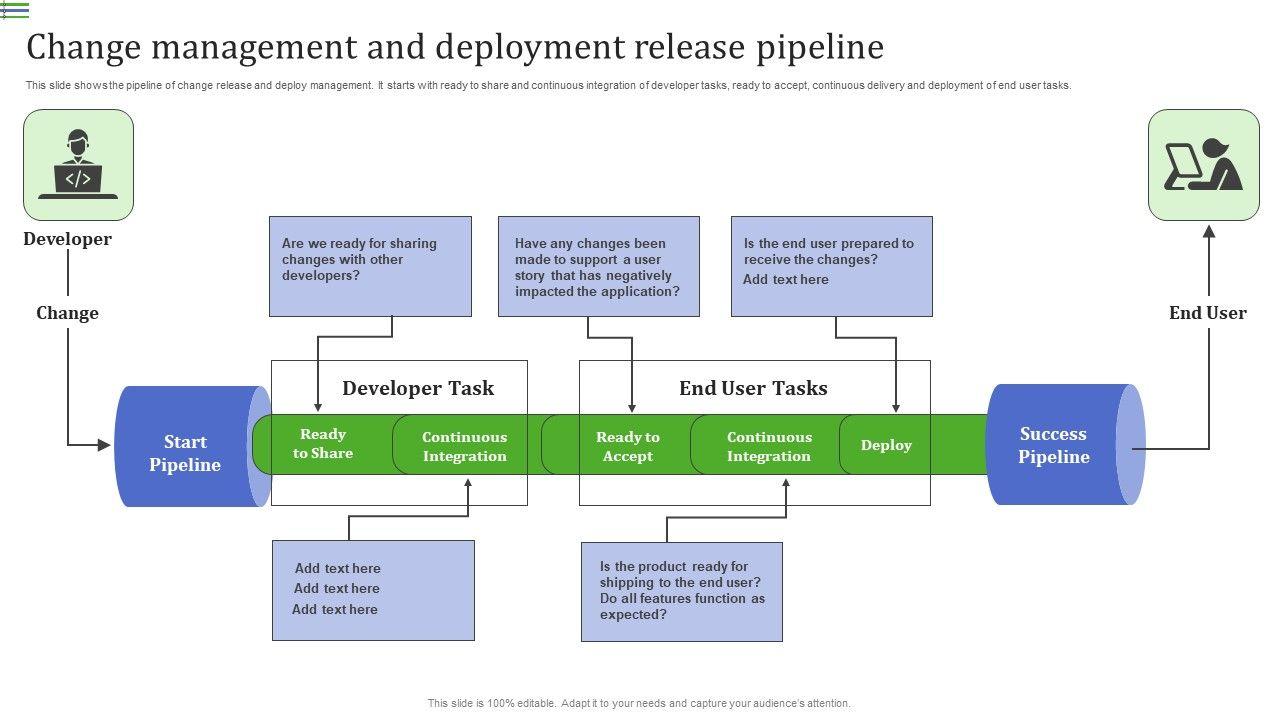Select the Developer Task heading
Viewport: 1280px width, 720px height.
pos(418,388)
